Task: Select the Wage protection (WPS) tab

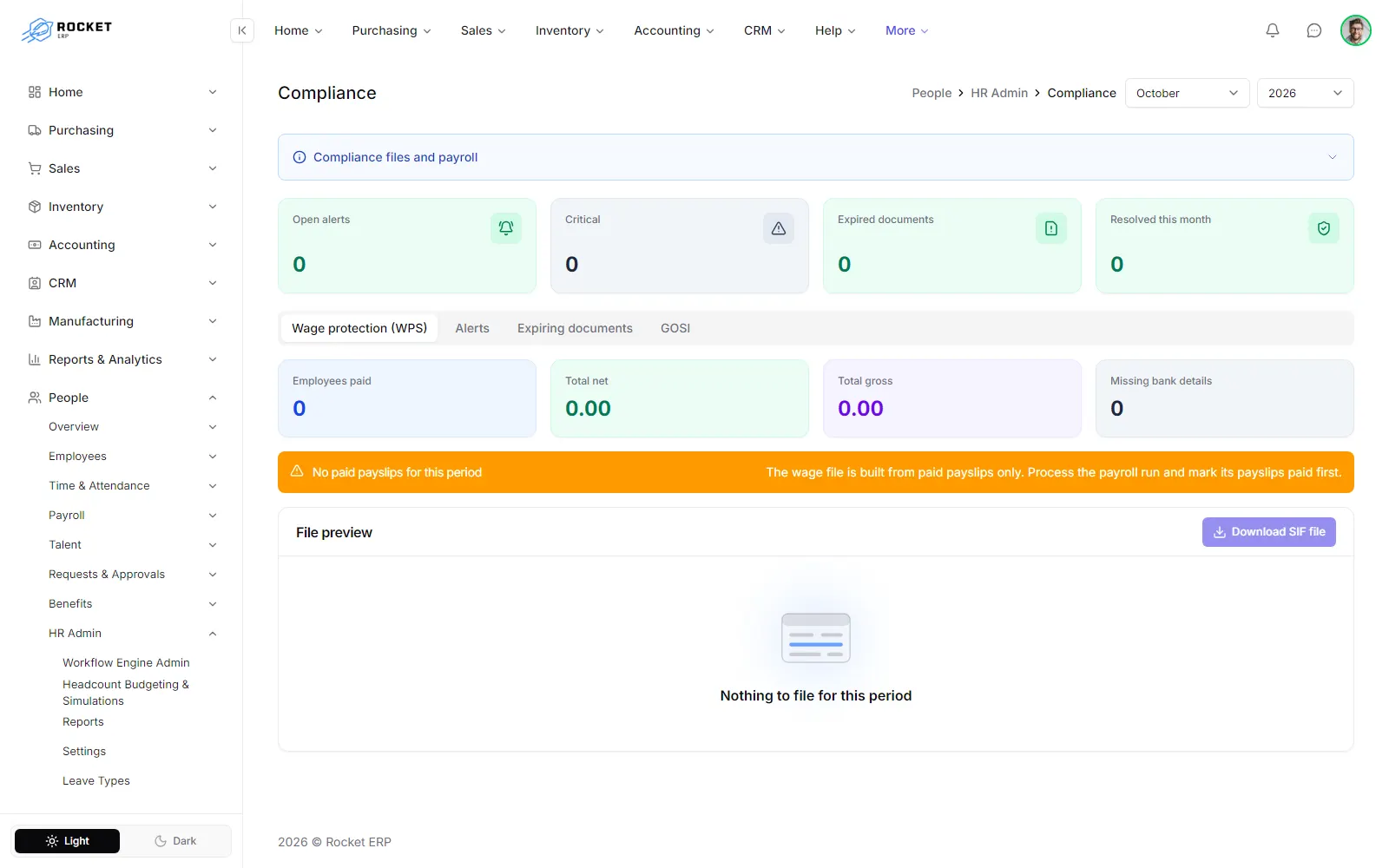Action: [359, 328]
